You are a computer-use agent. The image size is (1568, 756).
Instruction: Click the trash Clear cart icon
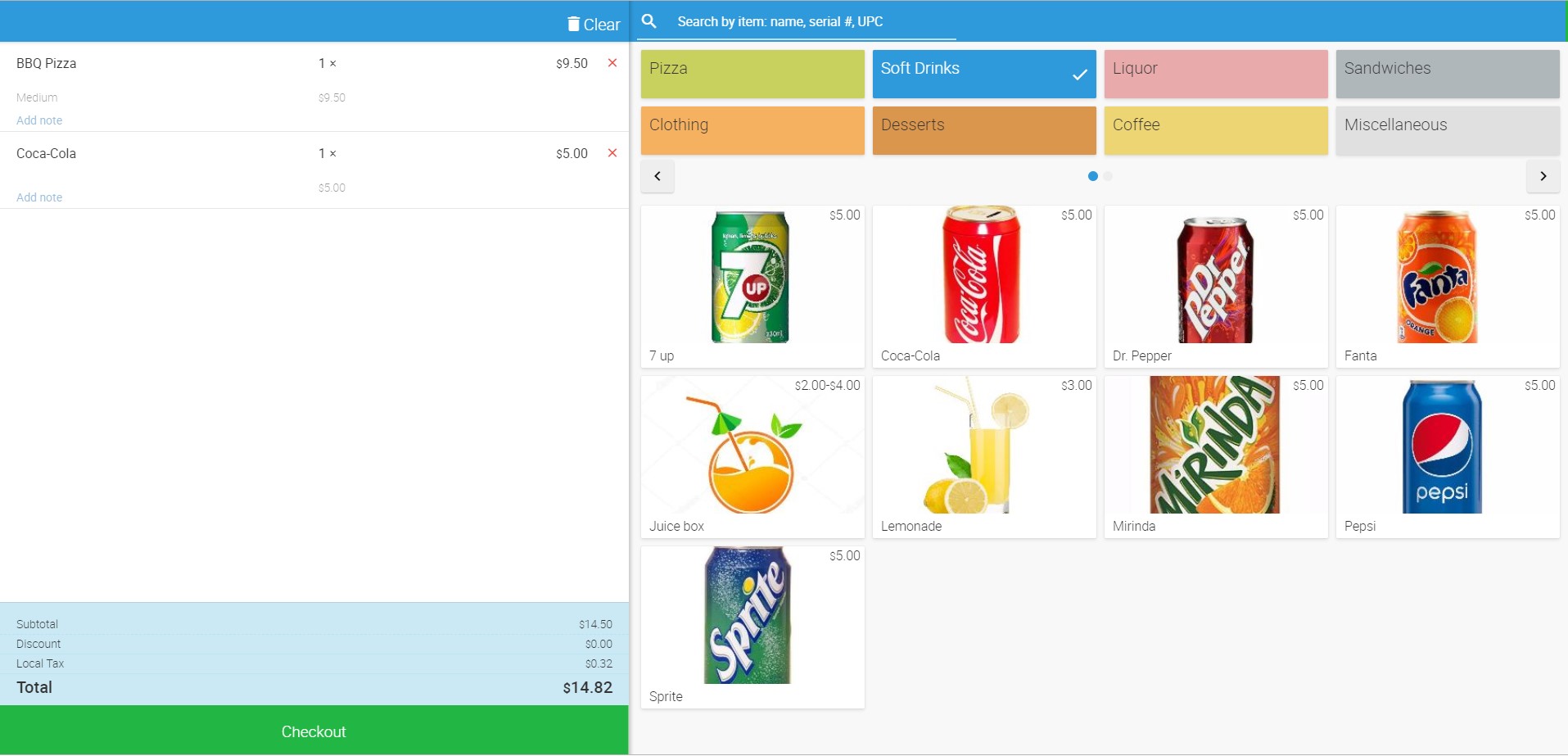point(574,25)
